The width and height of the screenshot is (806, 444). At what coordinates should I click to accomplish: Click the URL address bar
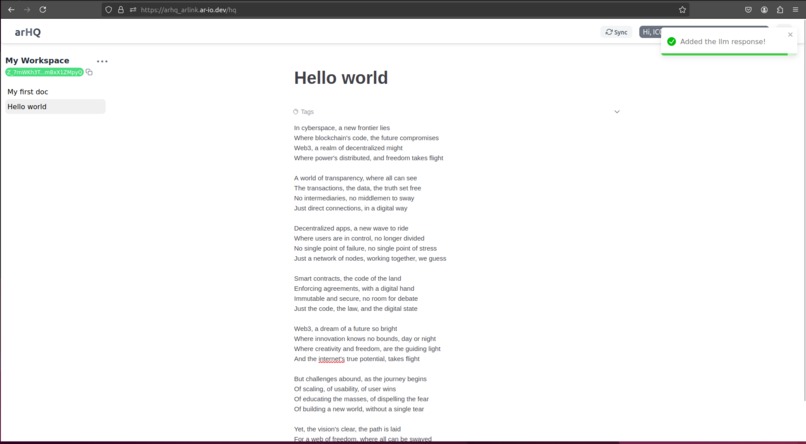point(396,9)
